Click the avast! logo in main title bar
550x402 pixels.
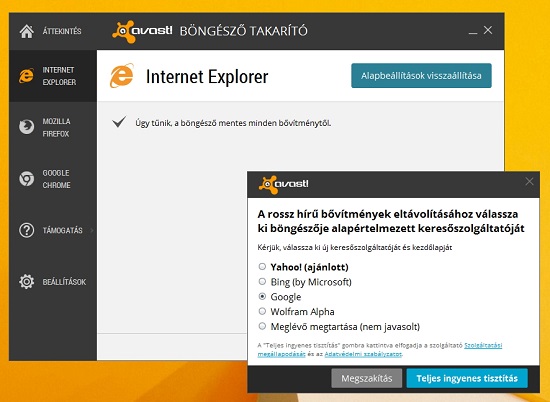tap(142, 31)
